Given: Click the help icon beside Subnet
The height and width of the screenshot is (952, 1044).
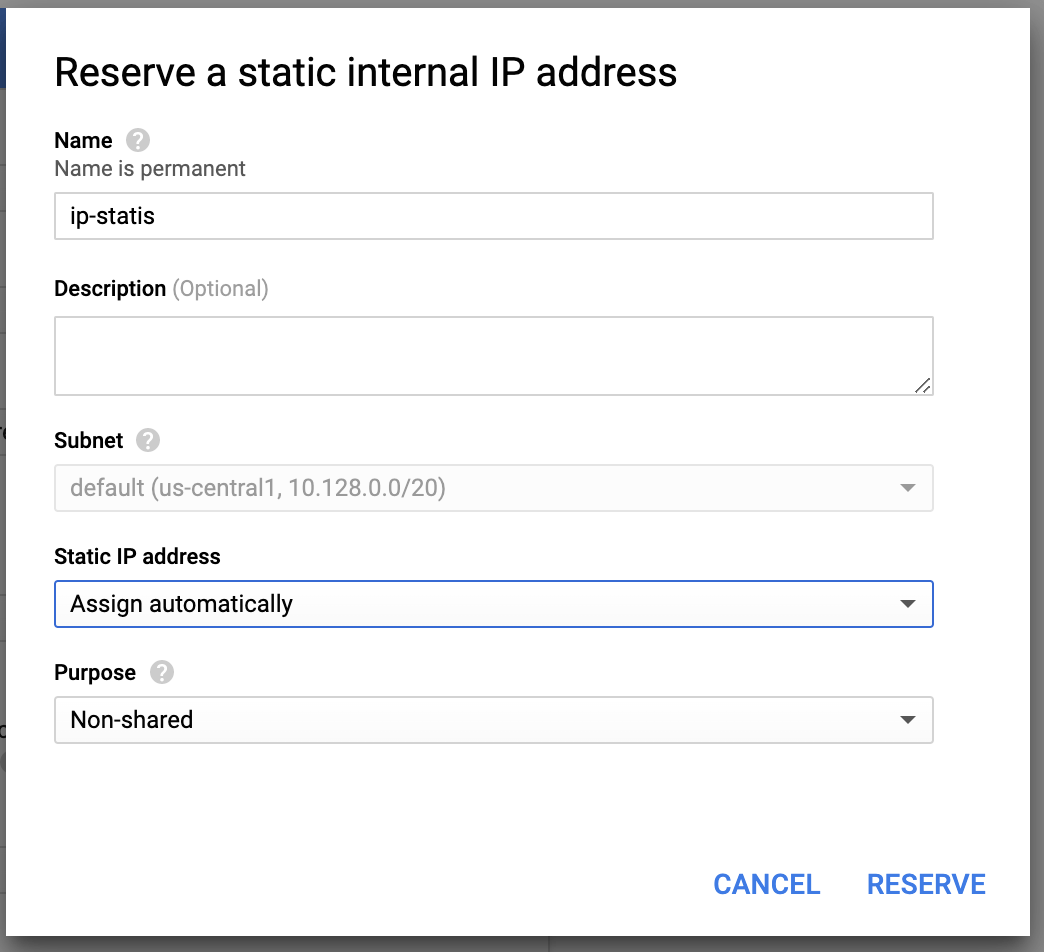Looking at the screenshot, I should click(148, 440).
